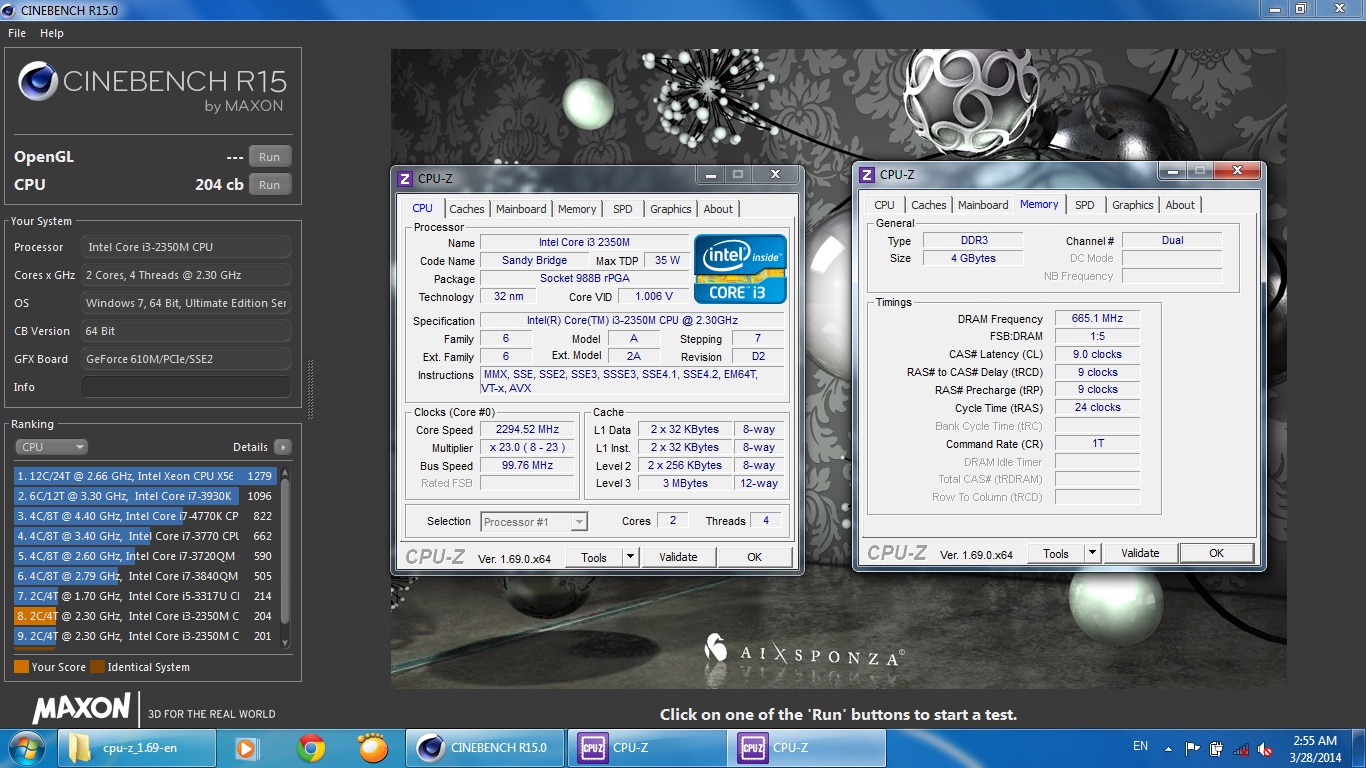Open Tools dropdown arrow in Memory window
1366x768 pixels.
1092,553
